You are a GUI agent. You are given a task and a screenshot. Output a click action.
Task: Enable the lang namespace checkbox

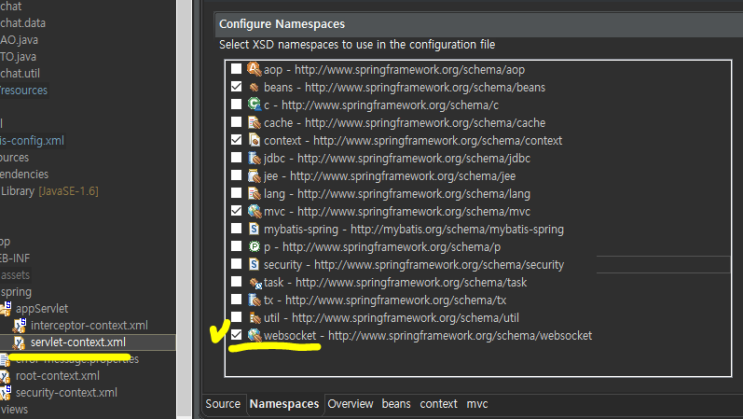tap(236, 193)
